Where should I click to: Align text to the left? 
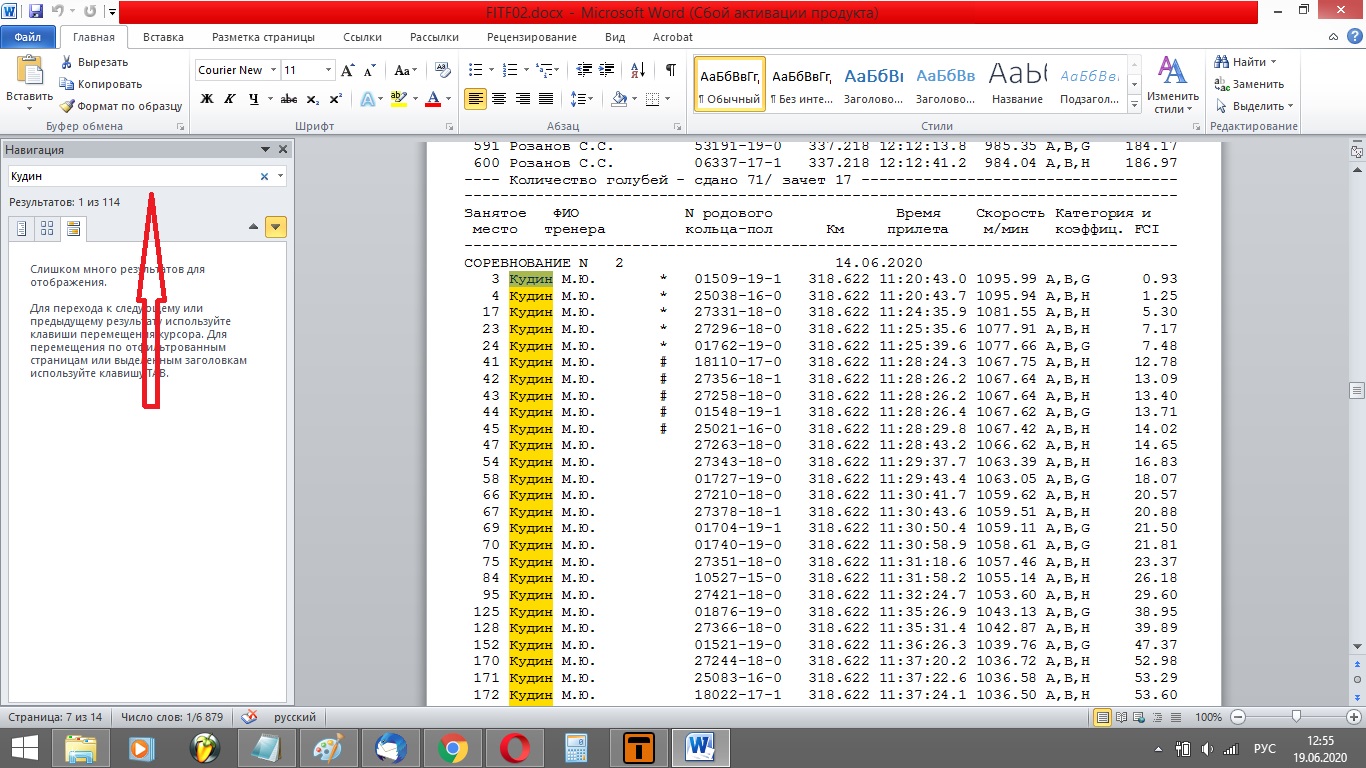[x=475, y=99]
